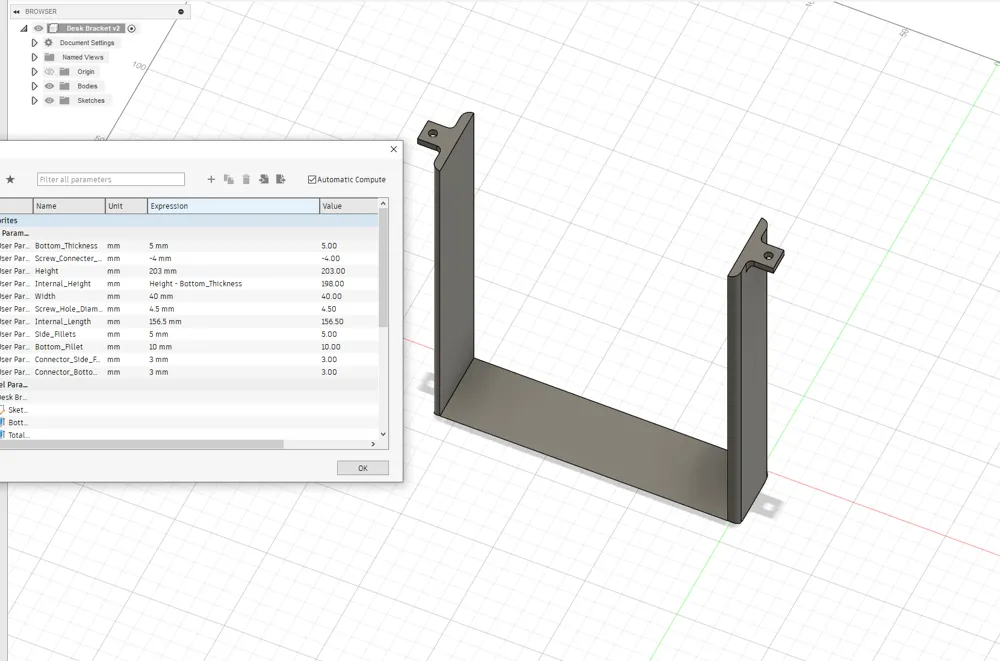
Task: Activate Desk Bracket v2 radio button
Action: (x=131, y=28)
